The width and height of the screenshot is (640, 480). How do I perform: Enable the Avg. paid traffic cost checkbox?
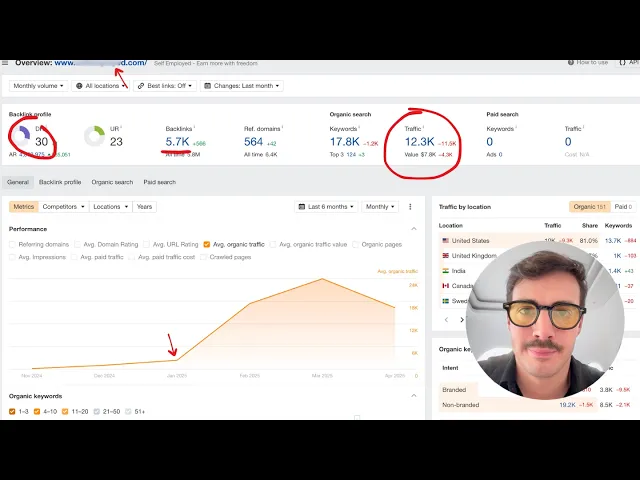[x=132, y=257]
